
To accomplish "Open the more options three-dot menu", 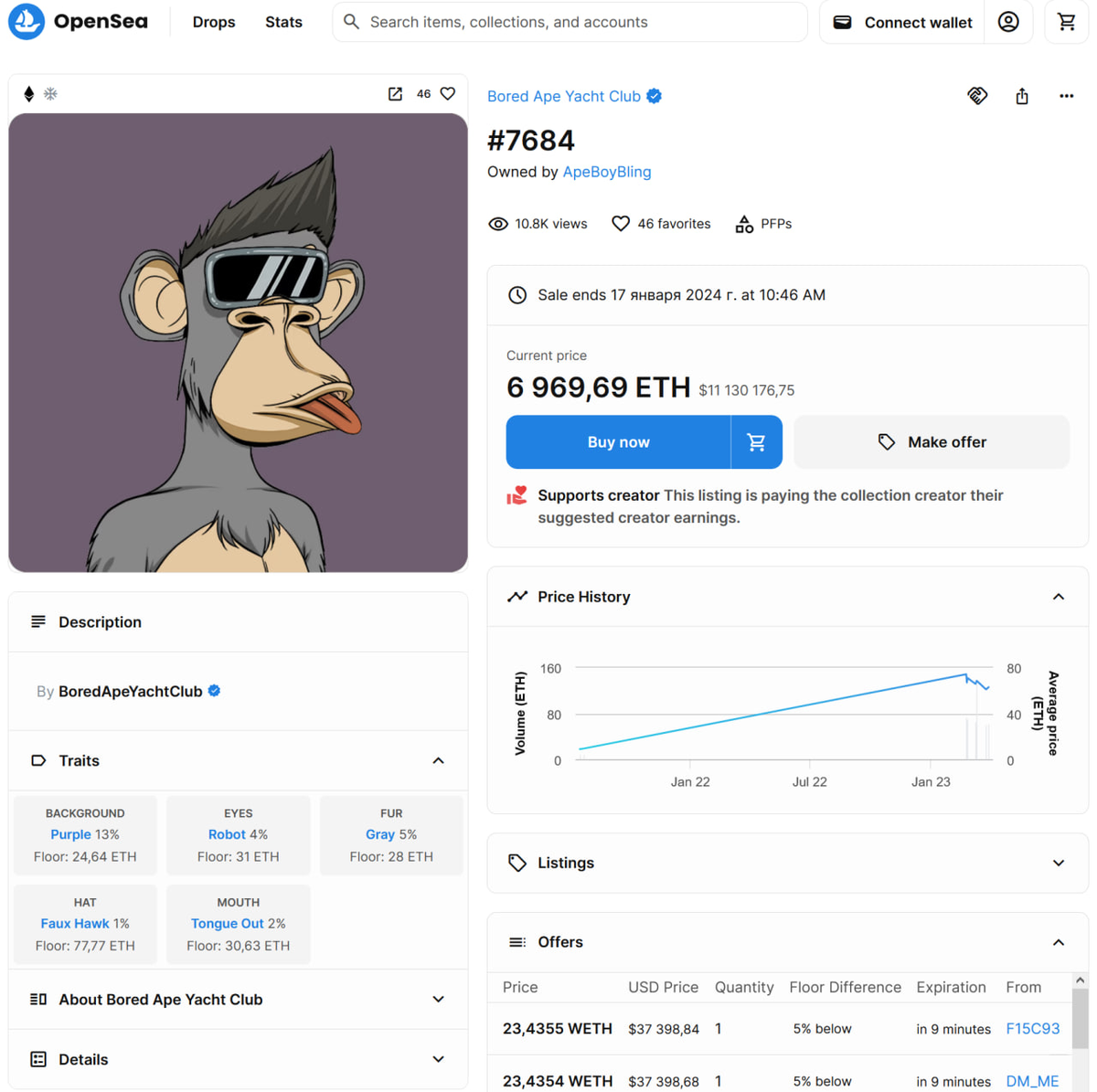I will [x=1067, y=96].
